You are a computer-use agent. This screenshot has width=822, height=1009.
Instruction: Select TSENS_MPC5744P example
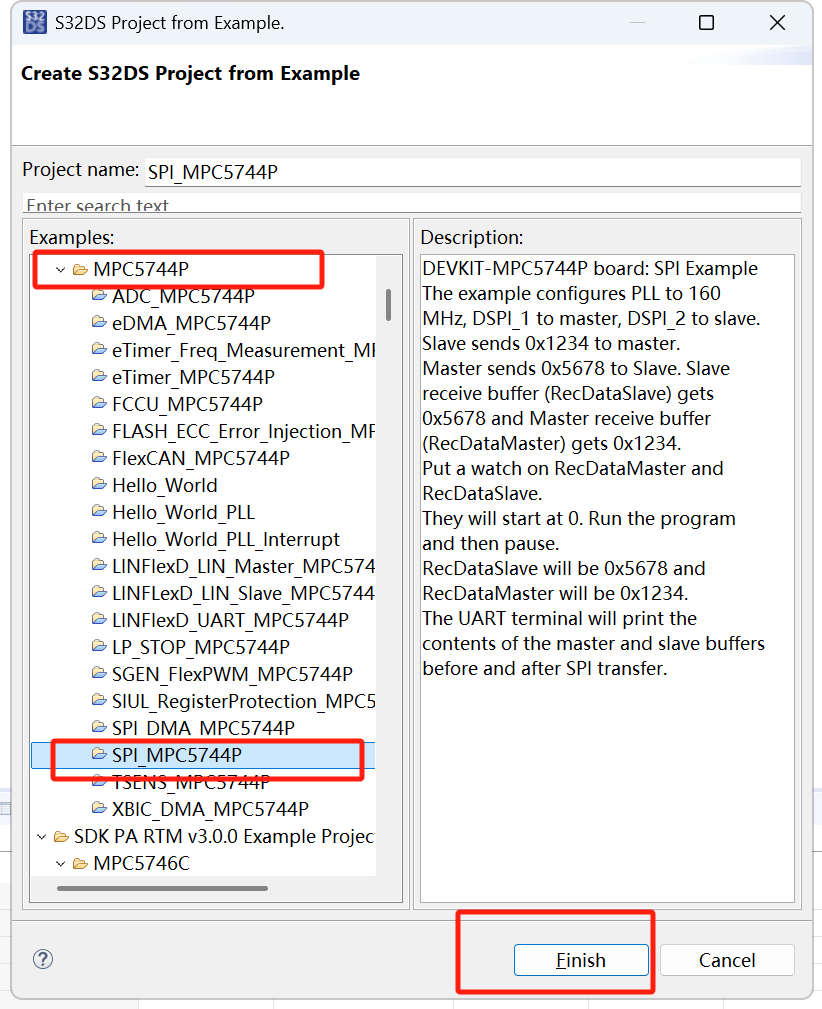[x=191, y=782]
